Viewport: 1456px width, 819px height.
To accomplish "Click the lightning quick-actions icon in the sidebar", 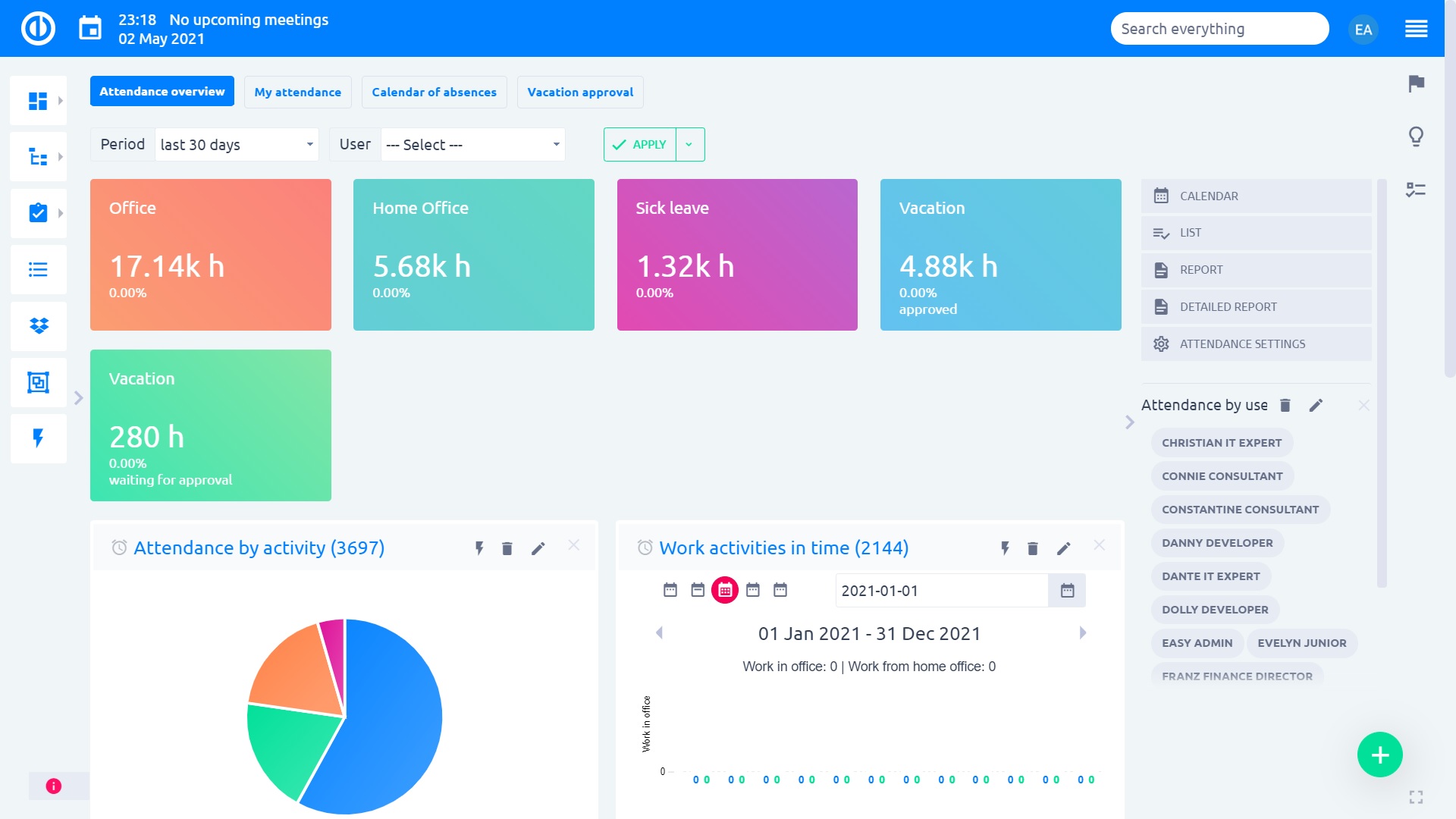I will [38, 438].
